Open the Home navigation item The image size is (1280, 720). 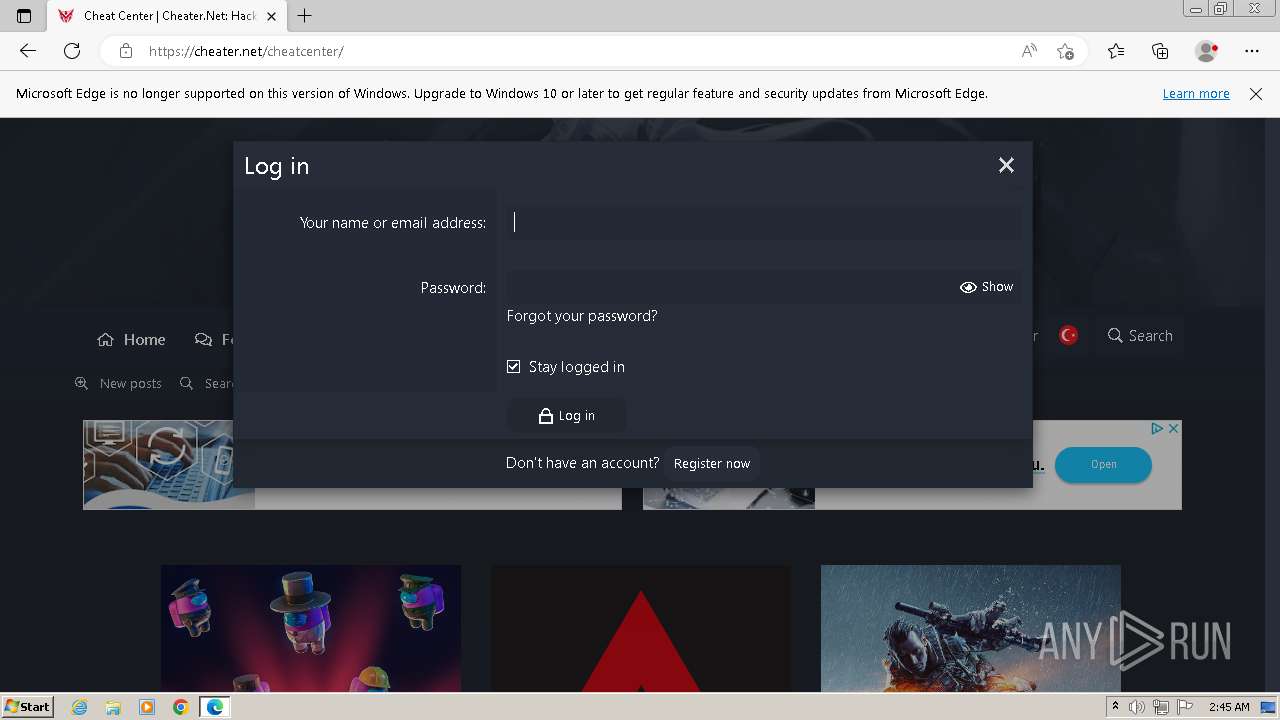(x=131, y=340)
